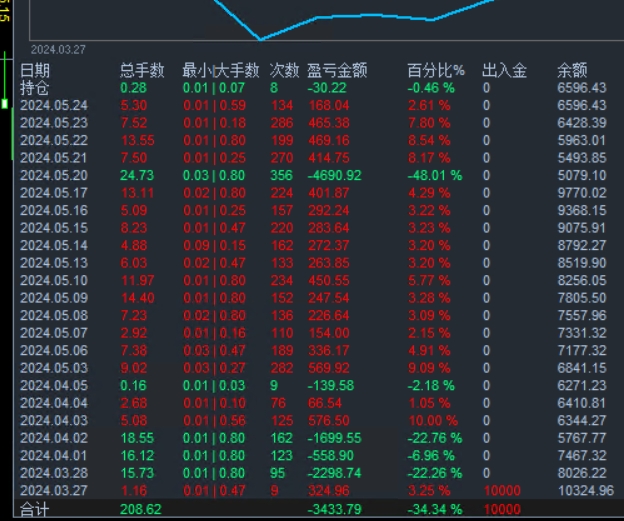The height and width of the screenshot is (521, 624).
Task: Select the 2024.04.04 date row
Action: [x=54, y=403]
